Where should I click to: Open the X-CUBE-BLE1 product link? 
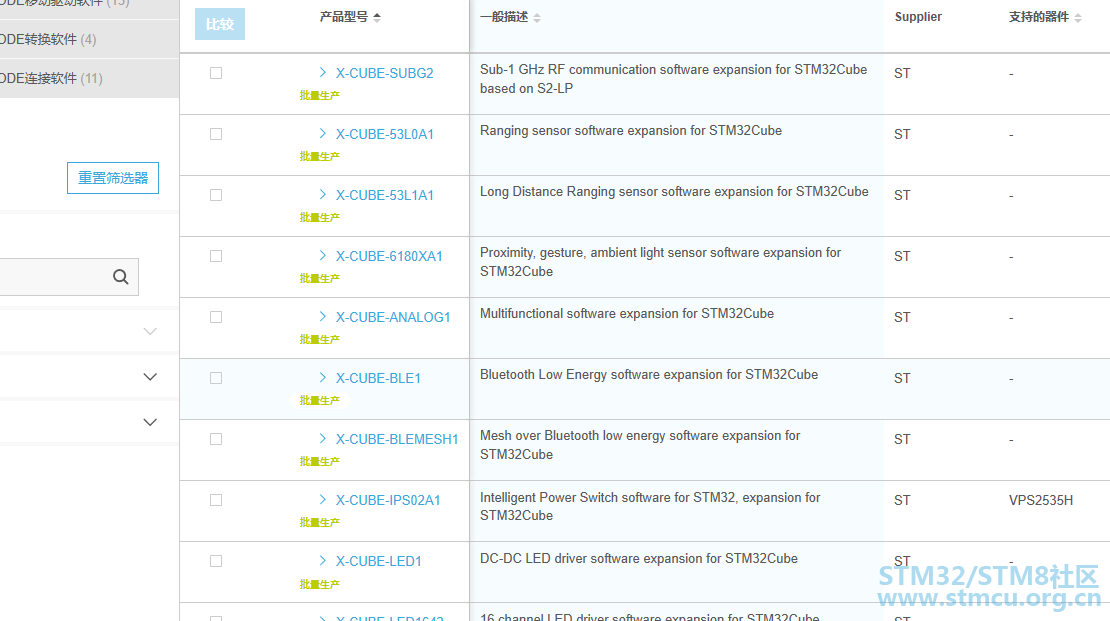tap(378, 378)
